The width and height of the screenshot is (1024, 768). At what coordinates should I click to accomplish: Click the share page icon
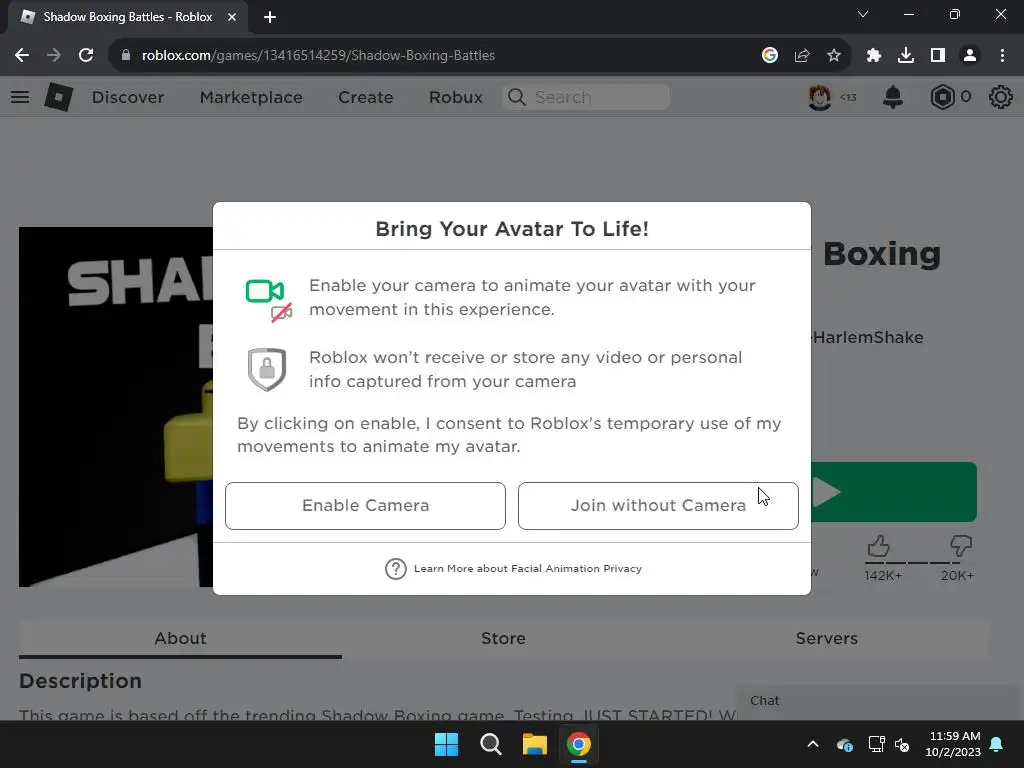tap(802, 56)
